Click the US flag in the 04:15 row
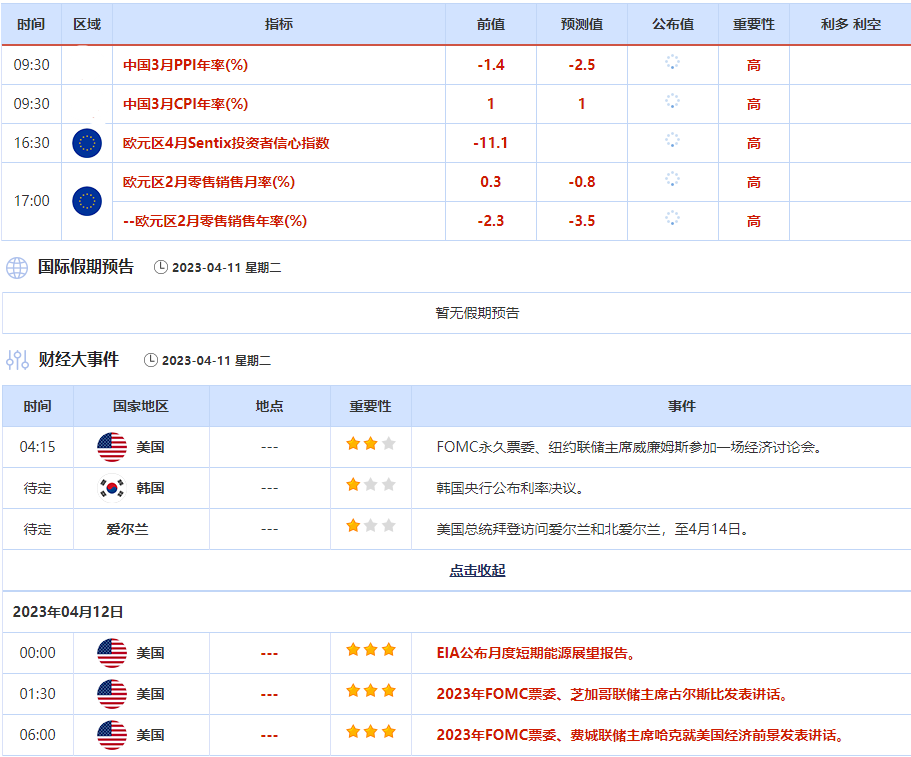911x757 pixels. (x=111, y=447)
